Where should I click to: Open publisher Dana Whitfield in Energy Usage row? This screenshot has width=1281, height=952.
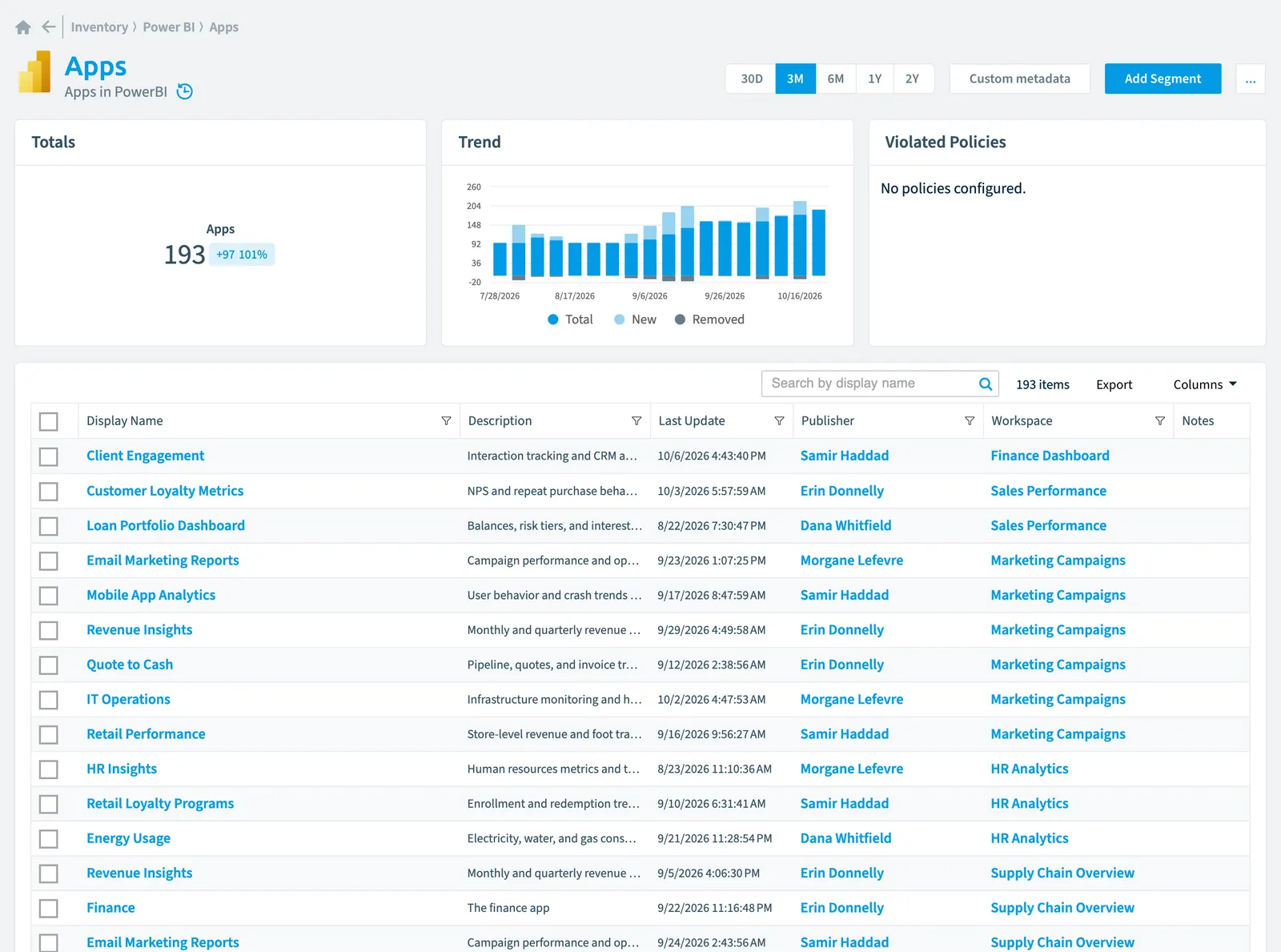click(x=845, y=838)
